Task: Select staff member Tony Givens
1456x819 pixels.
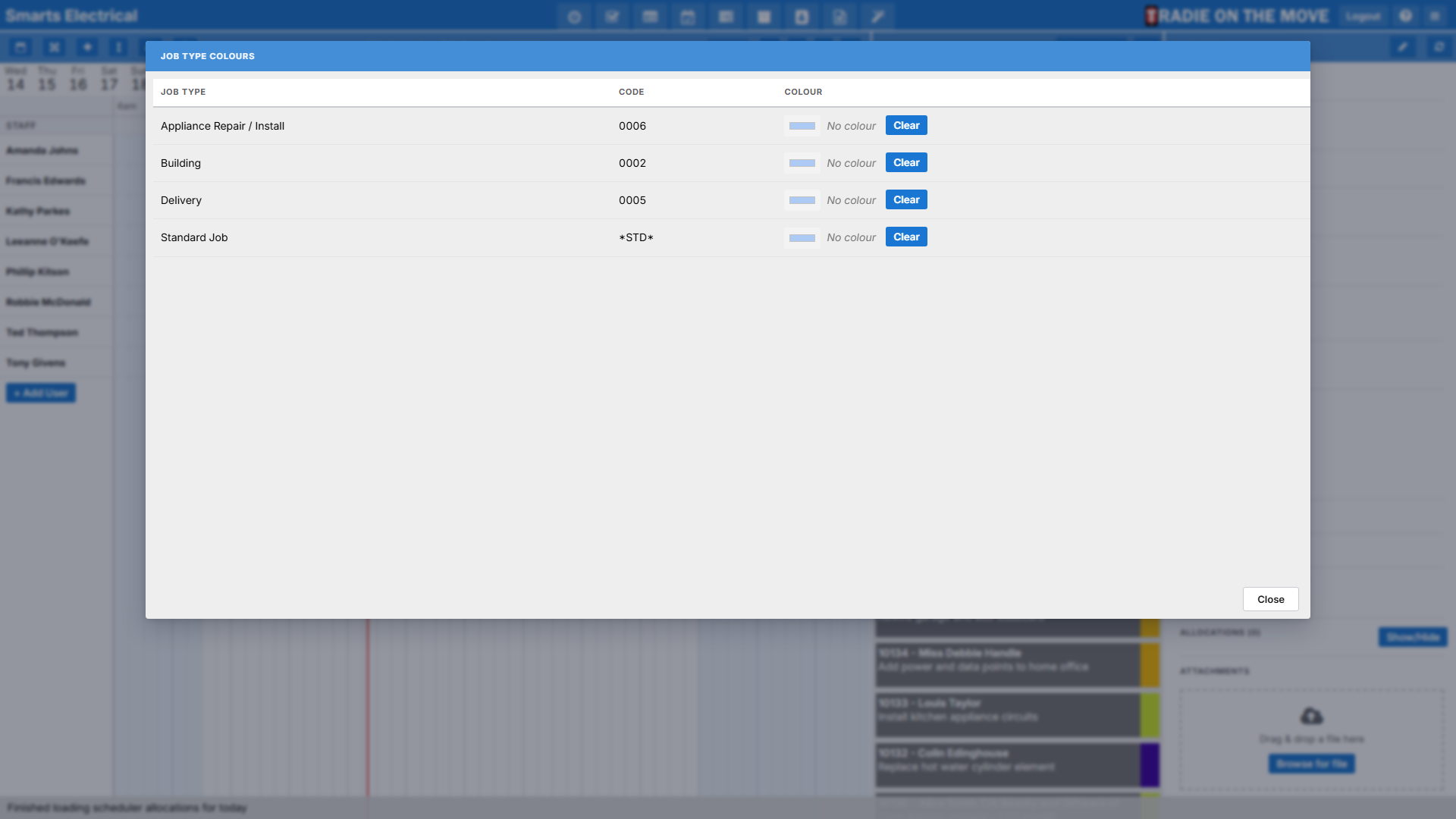Action: (36, 362)
